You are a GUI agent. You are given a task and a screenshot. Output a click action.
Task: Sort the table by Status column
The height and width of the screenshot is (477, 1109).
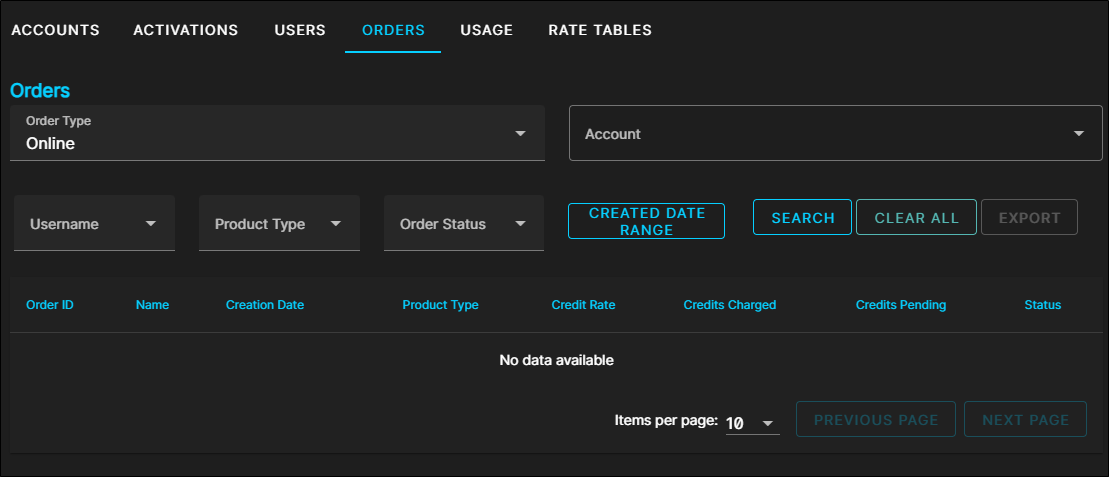click(1042, 305)
